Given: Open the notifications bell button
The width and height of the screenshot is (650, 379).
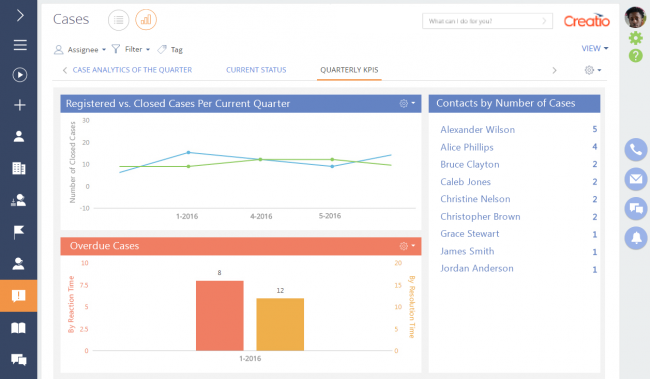Looking at the screenshot, I should (x=636, y=238).
